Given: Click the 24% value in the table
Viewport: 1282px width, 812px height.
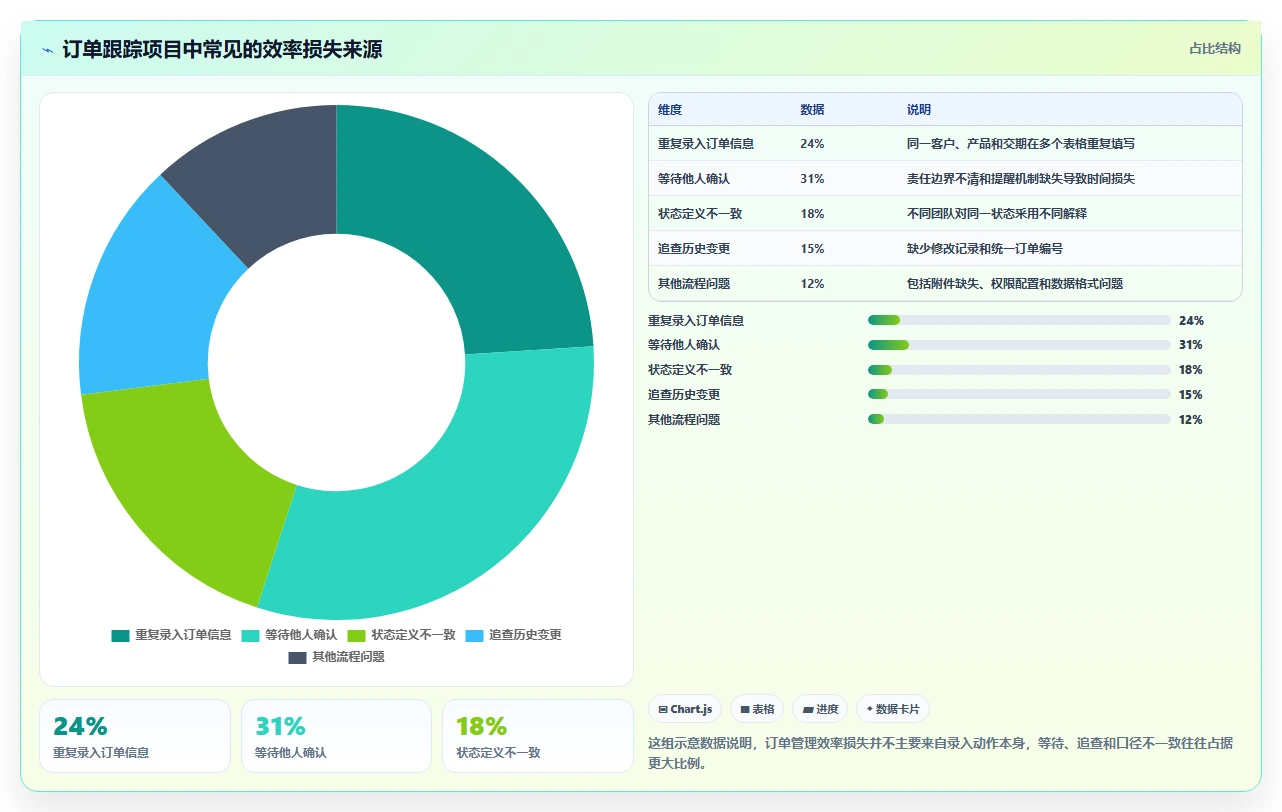Looking at the screenshot, I should (812, 144).
